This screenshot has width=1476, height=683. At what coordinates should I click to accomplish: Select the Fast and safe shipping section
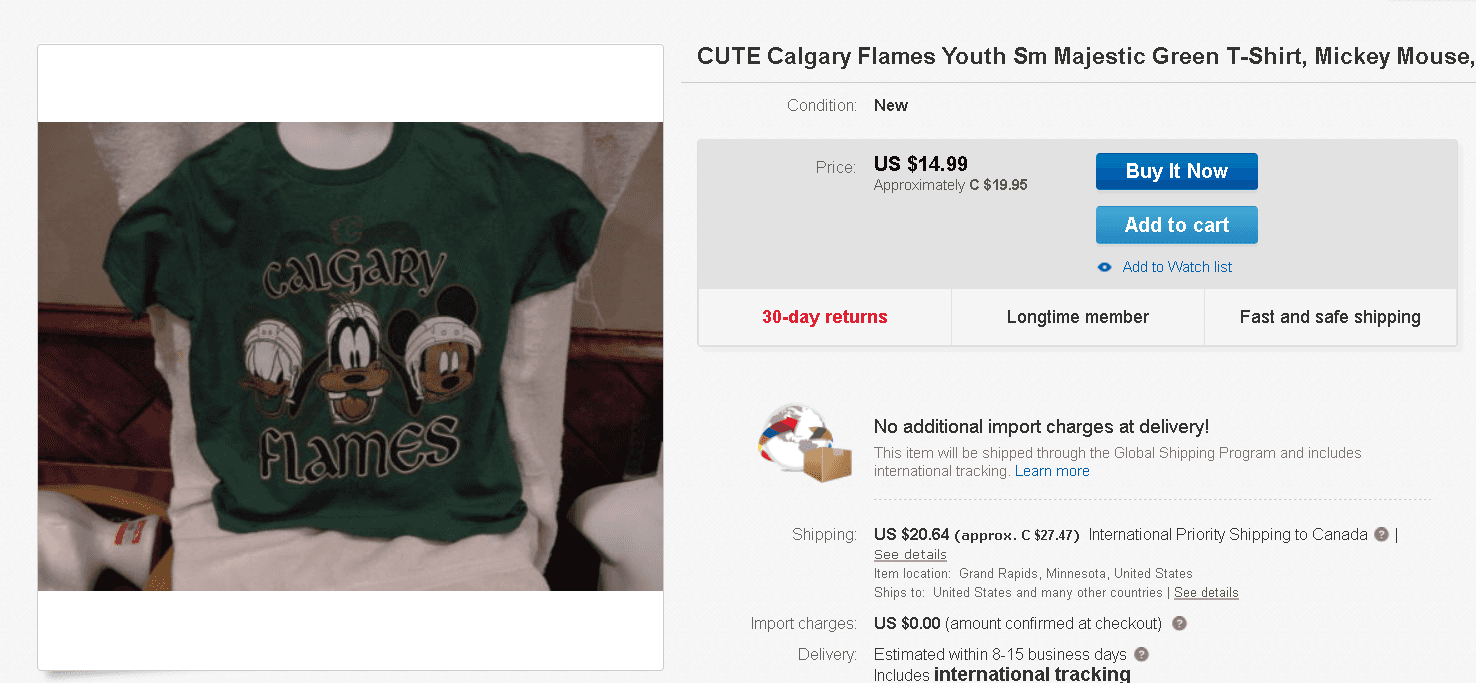tap(1330, 317)
